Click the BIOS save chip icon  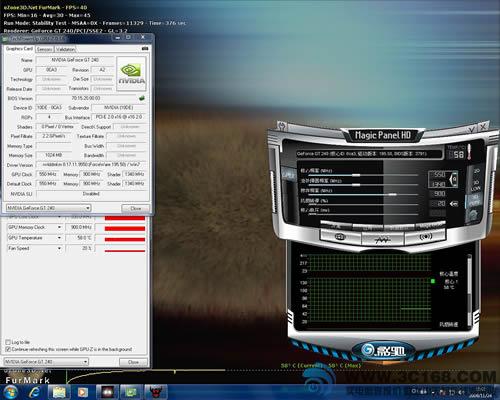pyautogui.click(x=142, y=98)
